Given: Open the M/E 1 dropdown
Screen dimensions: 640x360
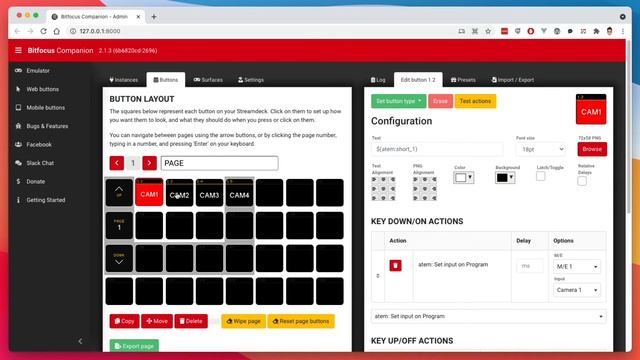Looking at the screenshot, I should tap(577, 267).
